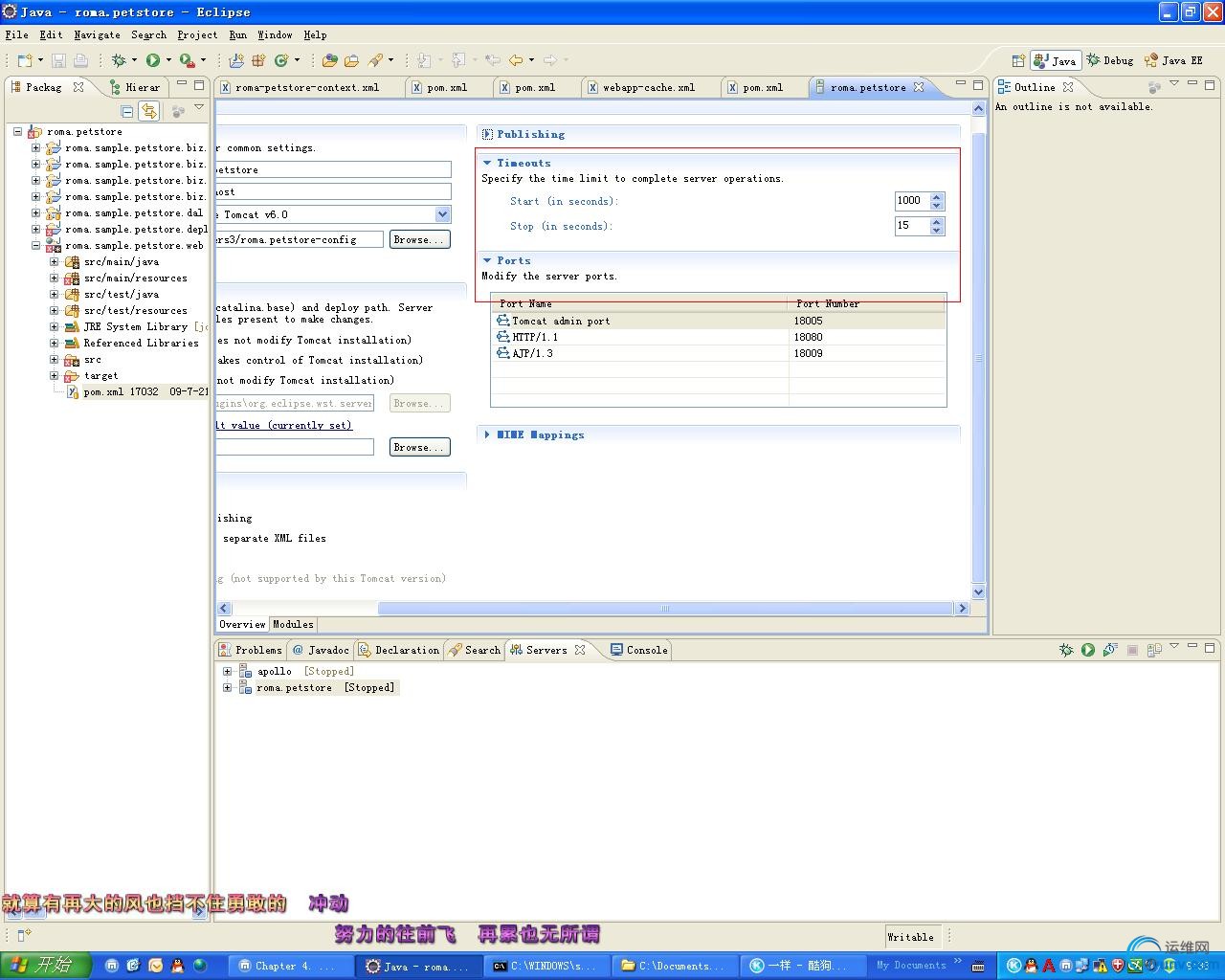Open the Window menu
This screenshot has width=1225, height=980.
pos(275,34)
